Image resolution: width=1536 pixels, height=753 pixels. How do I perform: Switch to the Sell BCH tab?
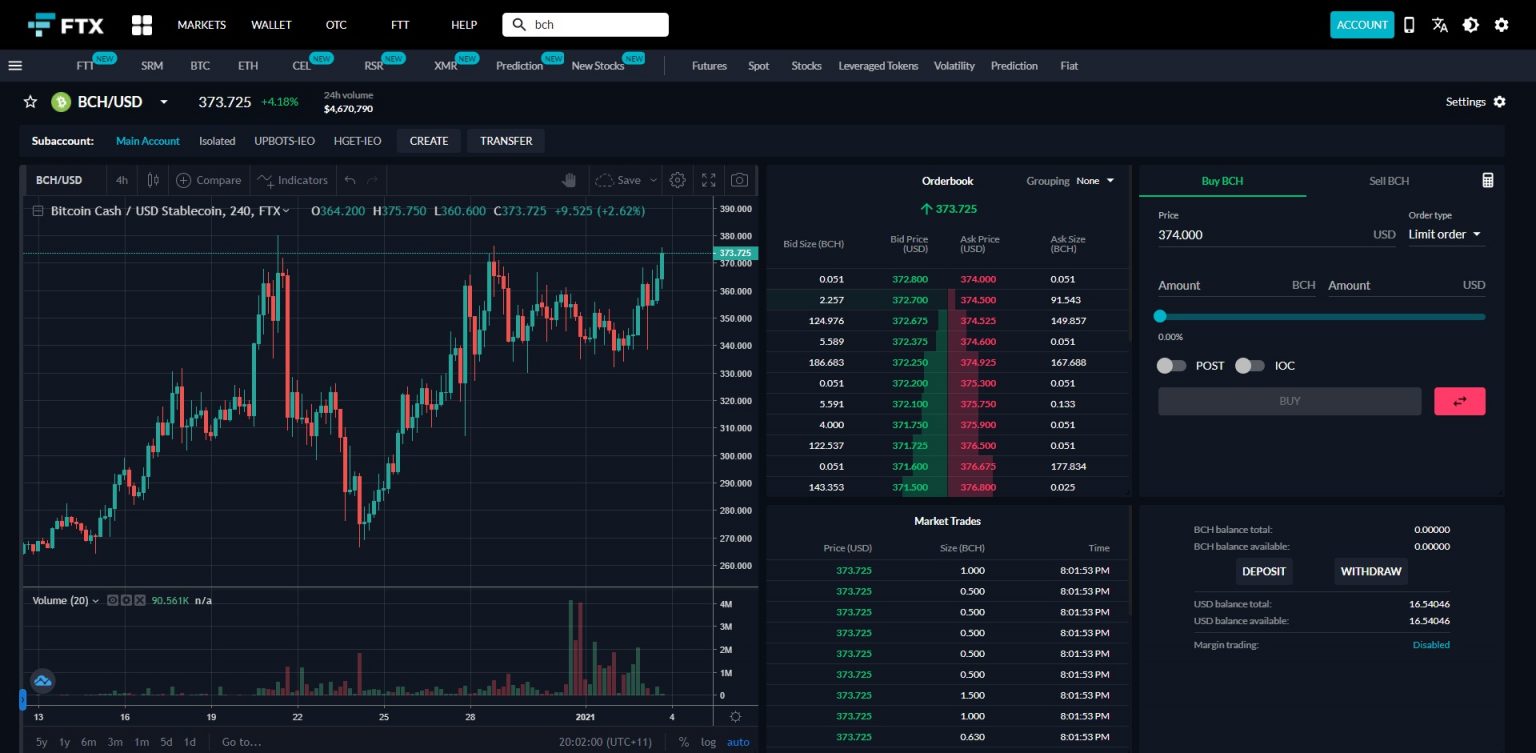[1388, 181]
